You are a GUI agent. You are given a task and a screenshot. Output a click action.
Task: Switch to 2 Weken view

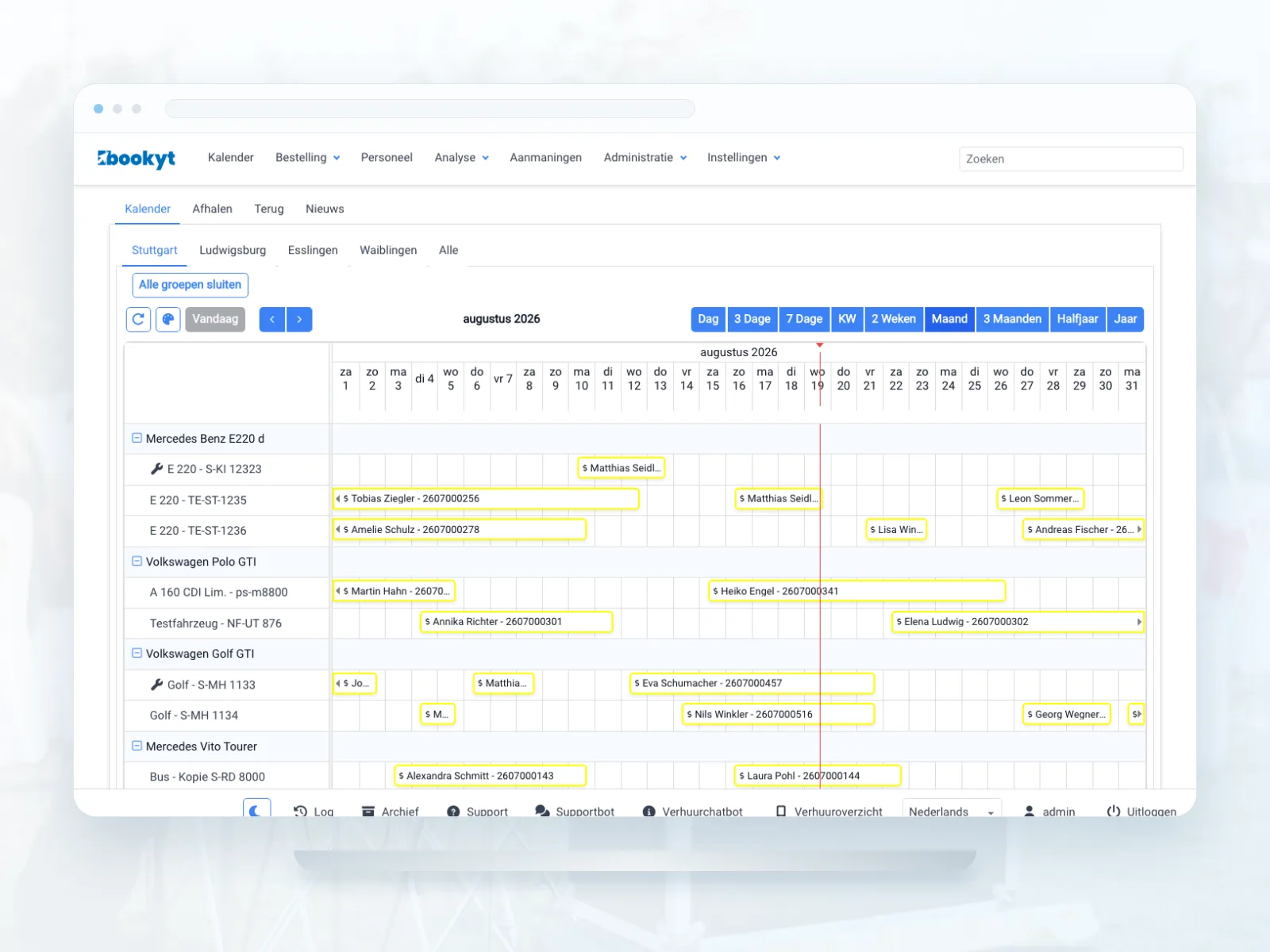pos(894,319)
